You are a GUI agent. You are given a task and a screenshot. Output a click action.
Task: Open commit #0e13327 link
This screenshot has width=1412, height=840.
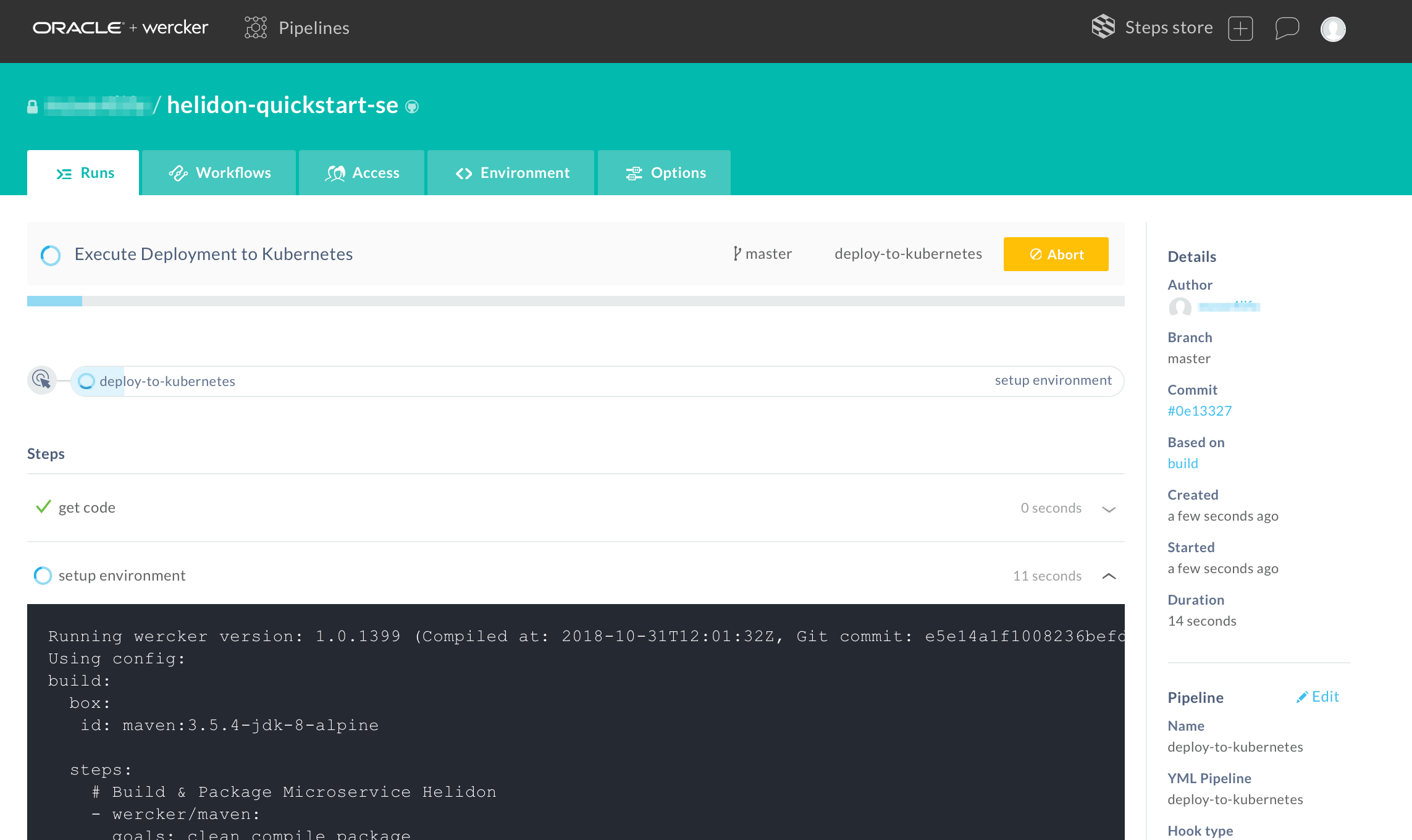coord(1199,411)
